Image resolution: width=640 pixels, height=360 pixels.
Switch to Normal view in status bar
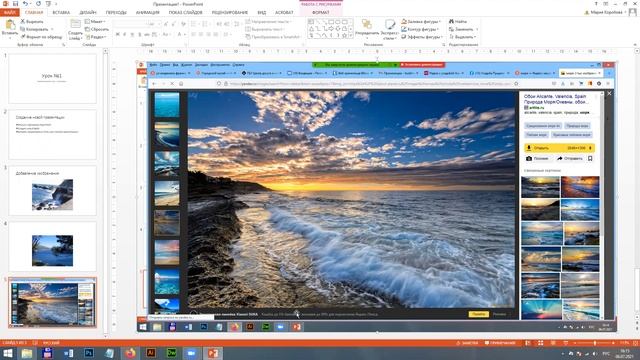528,343
